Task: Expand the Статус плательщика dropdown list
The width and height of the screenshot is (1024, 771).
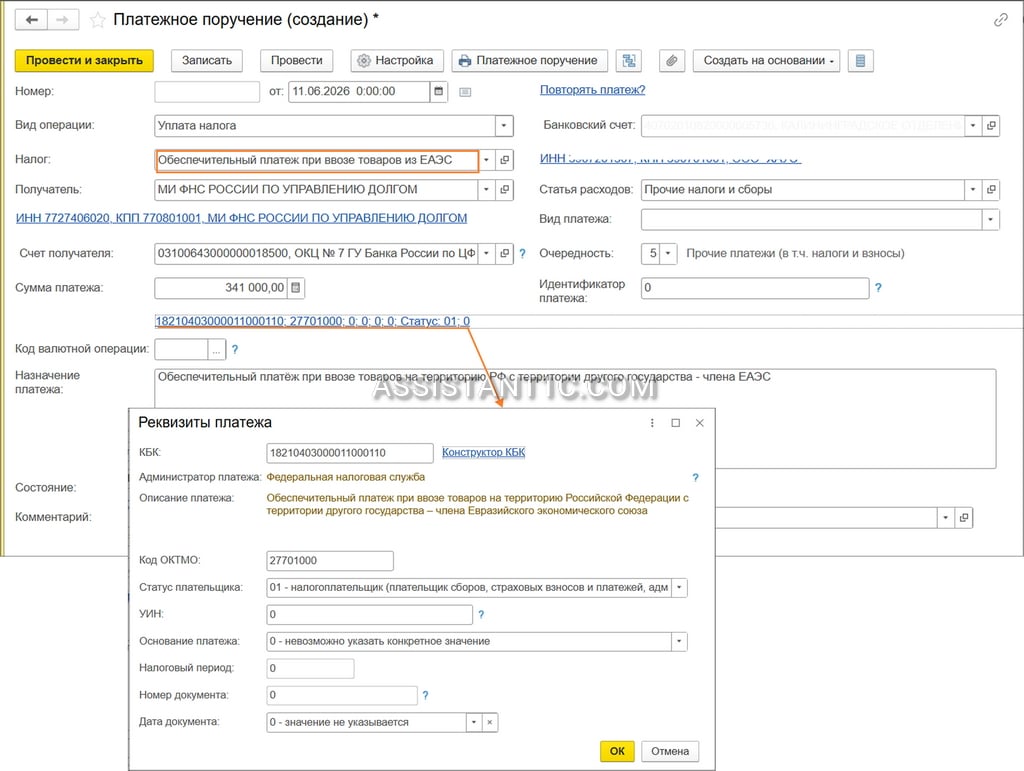Action: point(679,588)
